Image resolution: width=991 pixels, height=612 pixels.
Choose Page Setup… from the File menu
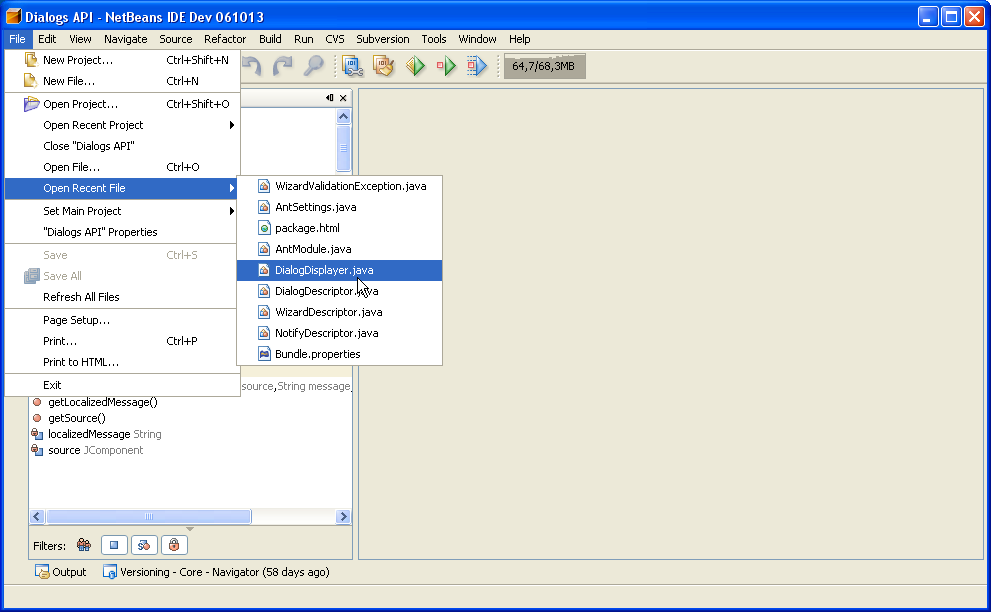[122, 320]
